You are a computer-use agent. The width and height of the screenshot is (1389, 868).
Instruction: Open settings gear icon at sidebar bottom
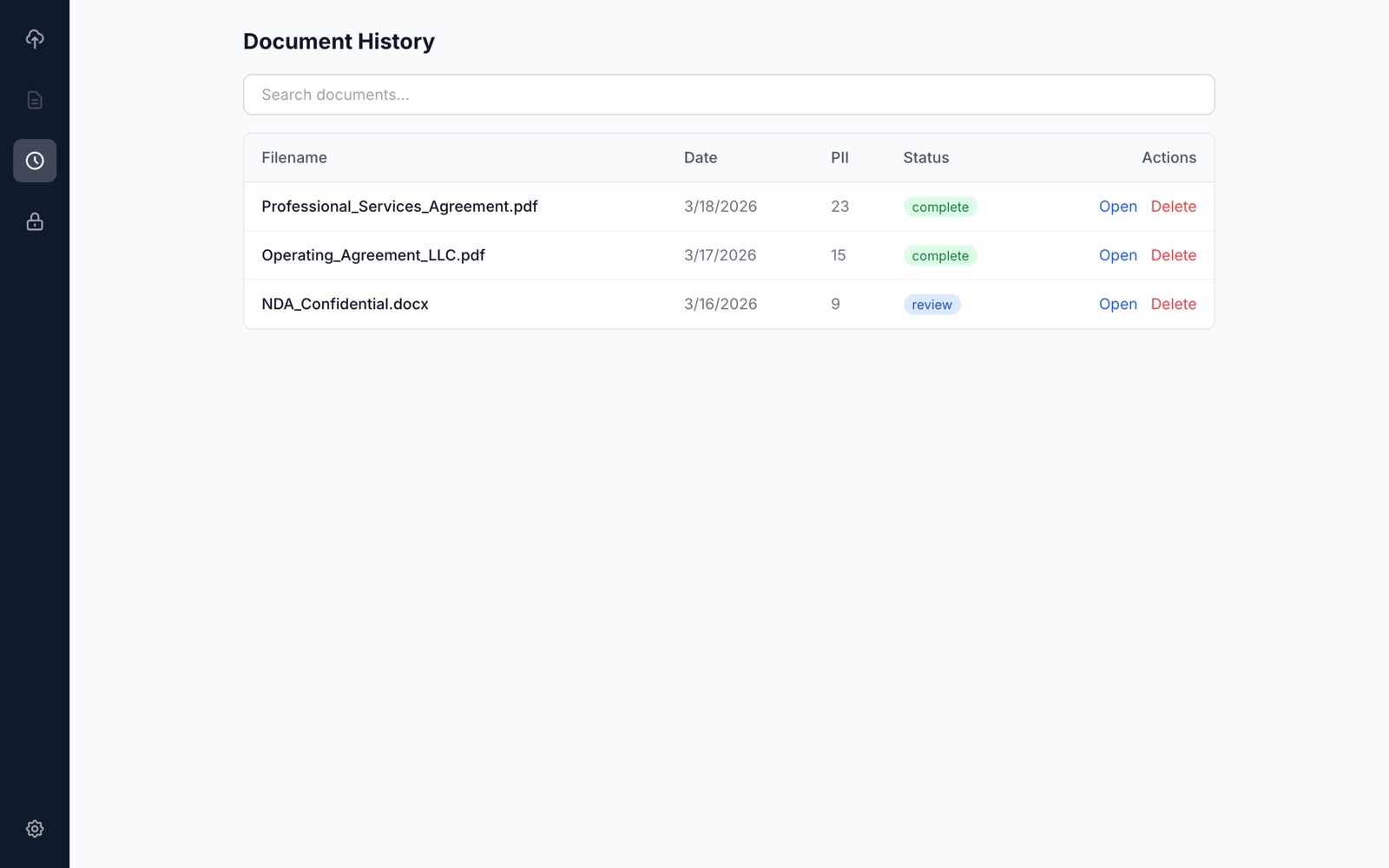pos(35,829)
